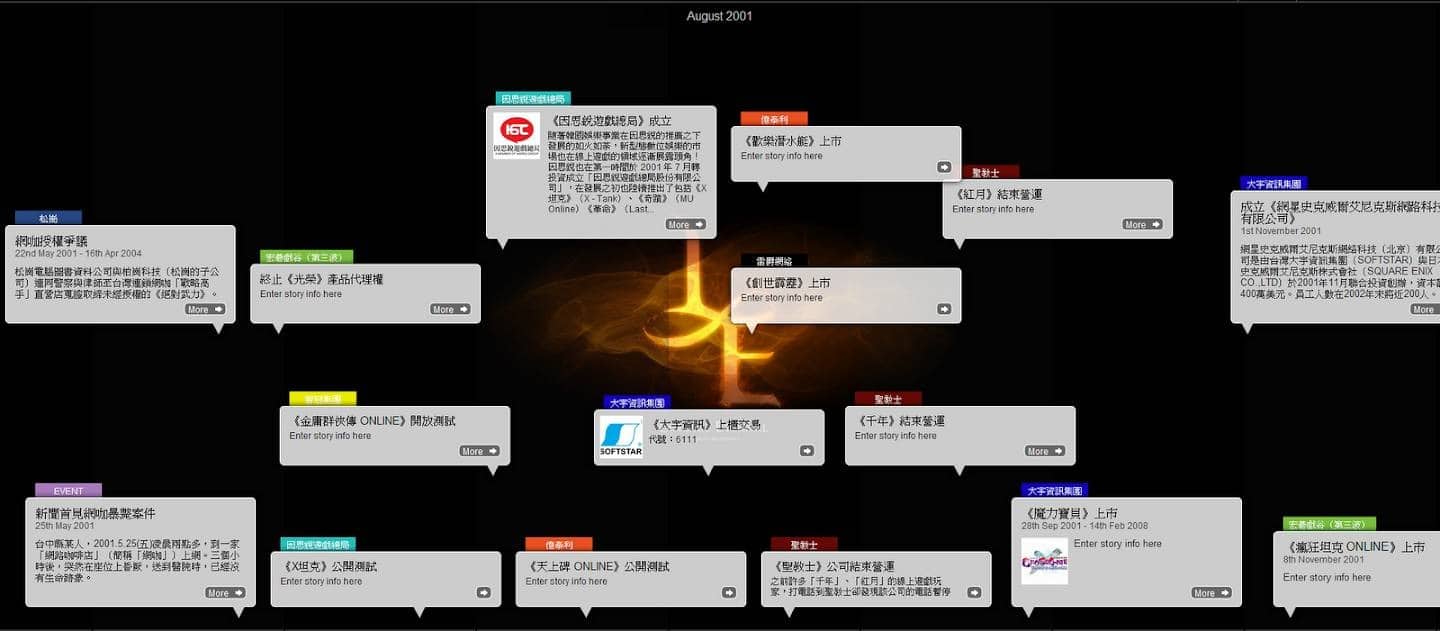1440x631 pixels.
Task: Click date text 8th November 2001
Action: click(x=1323, y=560)
